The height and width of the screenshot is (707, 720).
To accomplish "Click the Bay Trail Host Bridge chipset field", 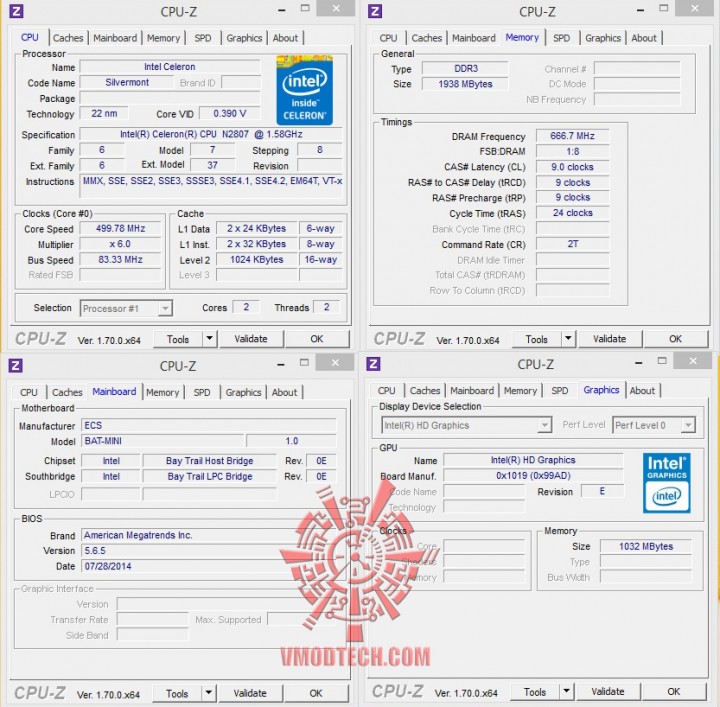I will (x=209, y=461).
